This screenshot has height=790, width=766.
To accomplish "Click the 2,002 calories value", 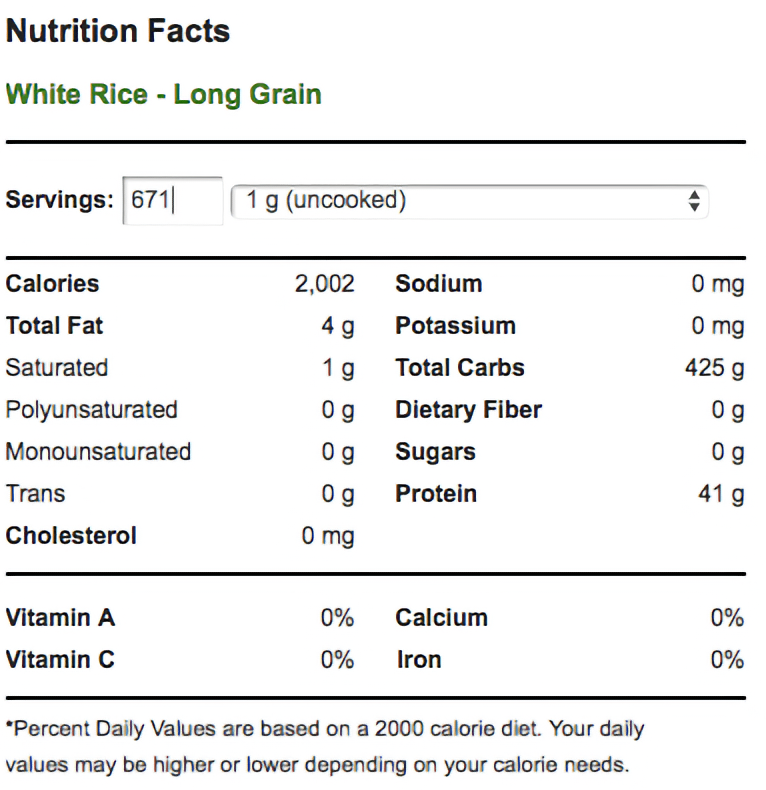I will click(324, 284).
